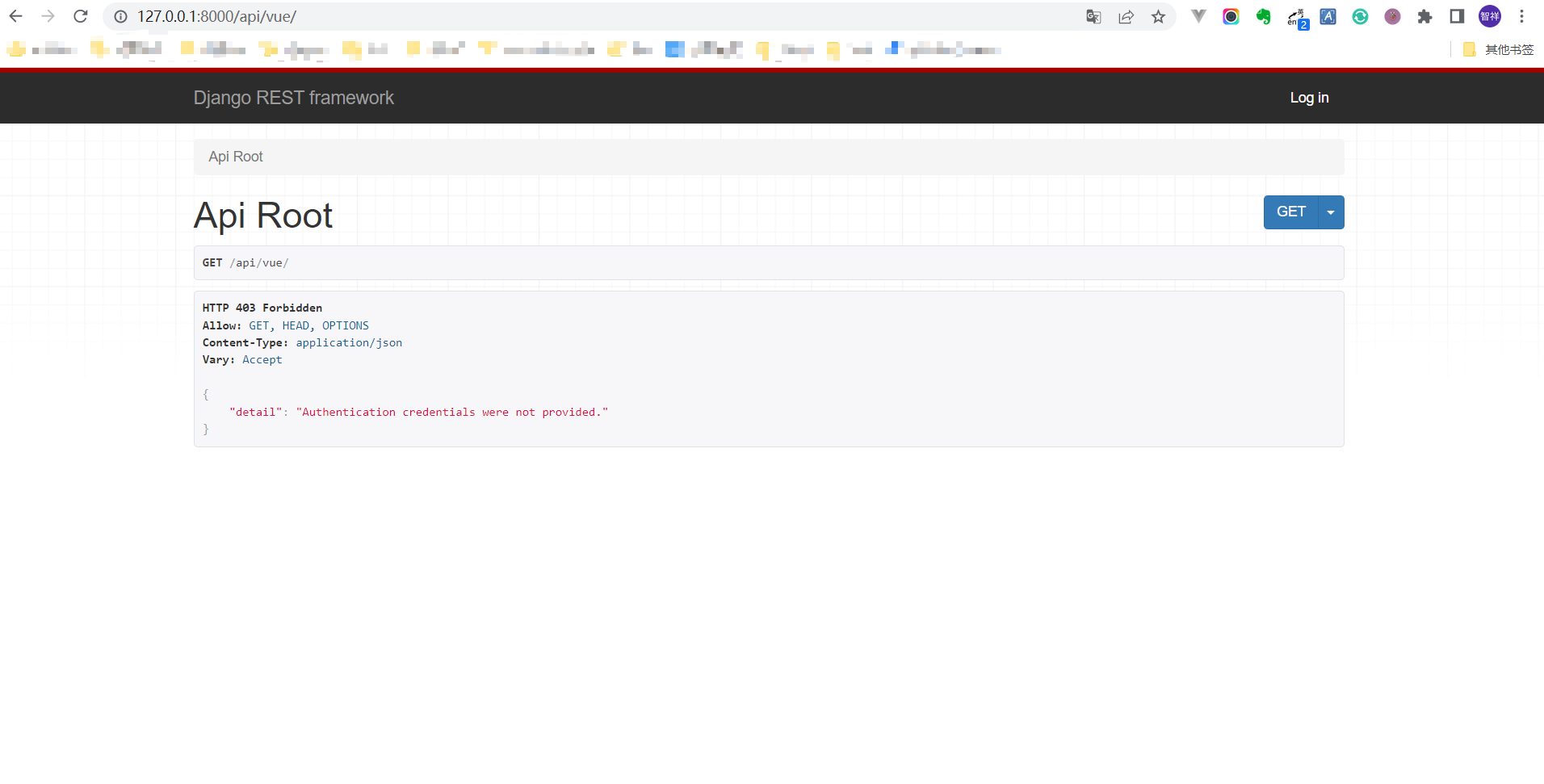Open the blue letter A extension icon
This screenshot has height=784, width=1544.
pyautogui.click(x=1328, y=16)
